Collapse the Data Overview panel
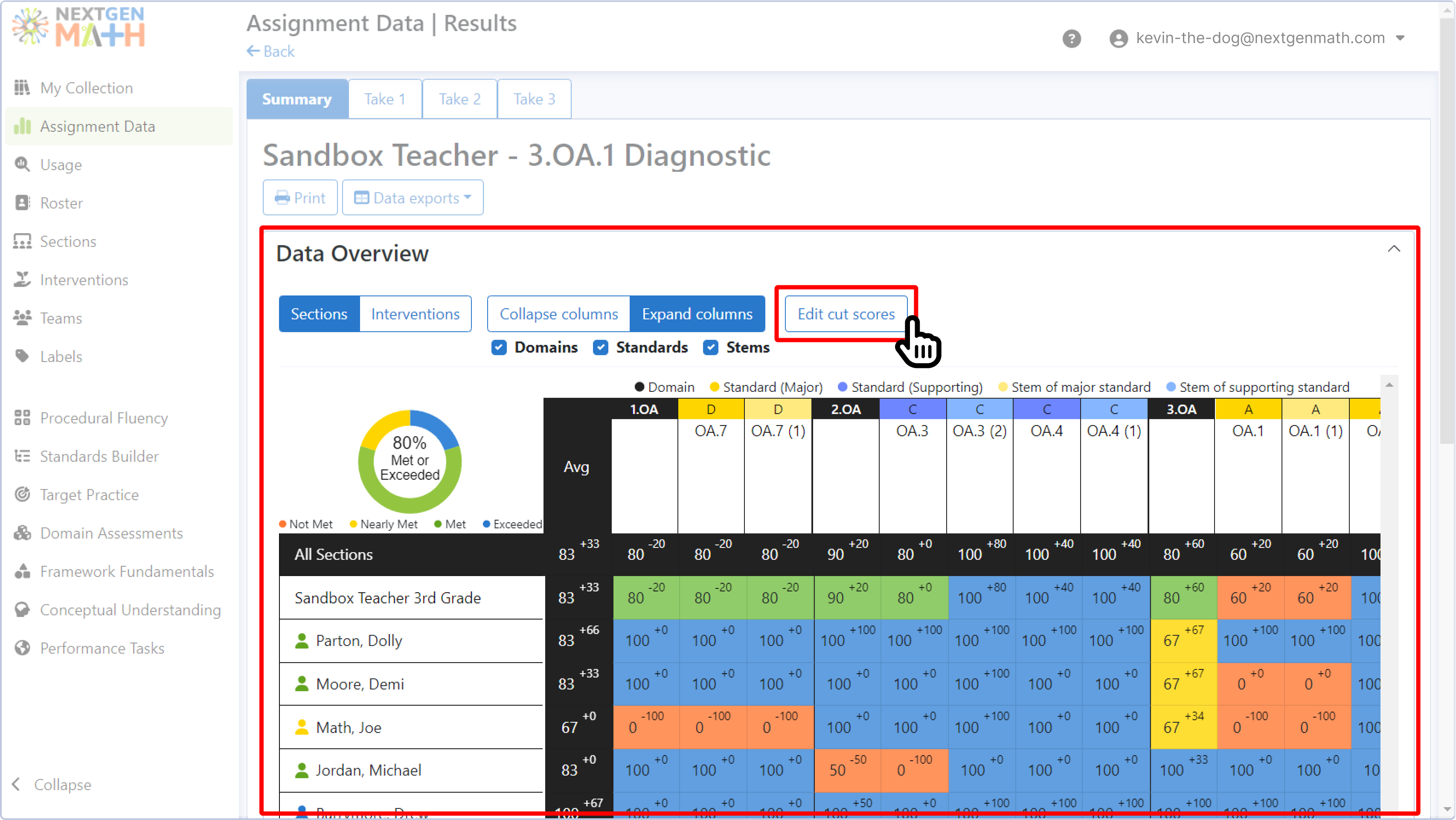Image resolution: width=1456 pixels, height=820 pixels. pyautogui.click(x=1394, y=249)
